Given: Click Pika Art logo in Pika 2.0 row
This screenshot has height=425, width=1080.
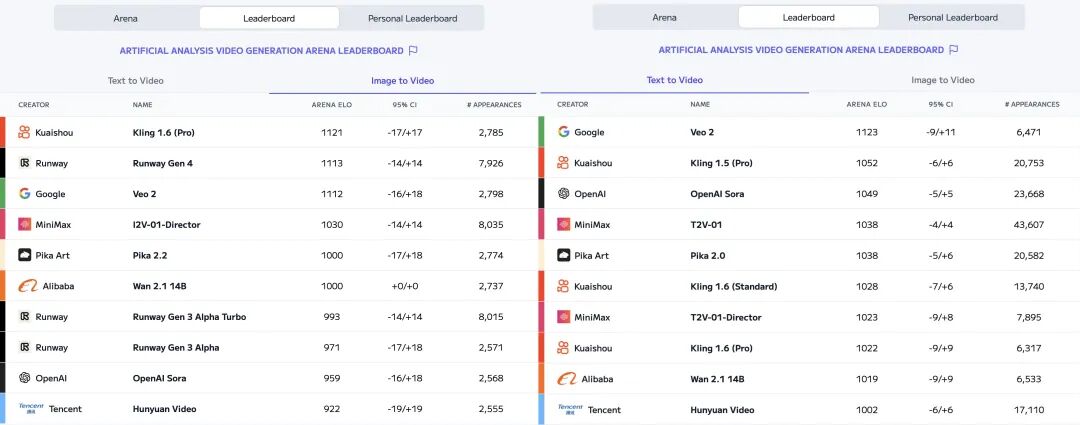Looking at the screenshot, I should pyautogui.click(x=563, y=256).
